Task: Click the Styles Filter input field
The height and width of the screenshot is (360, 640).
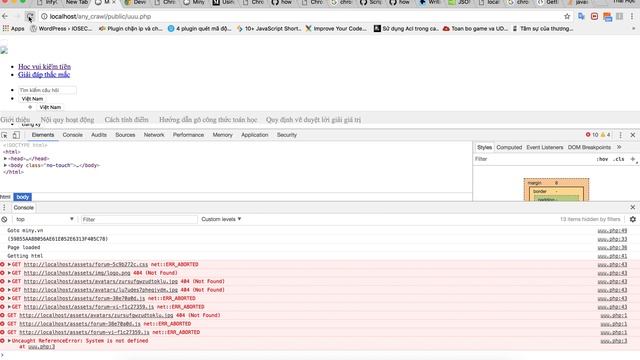Action: 533,159
